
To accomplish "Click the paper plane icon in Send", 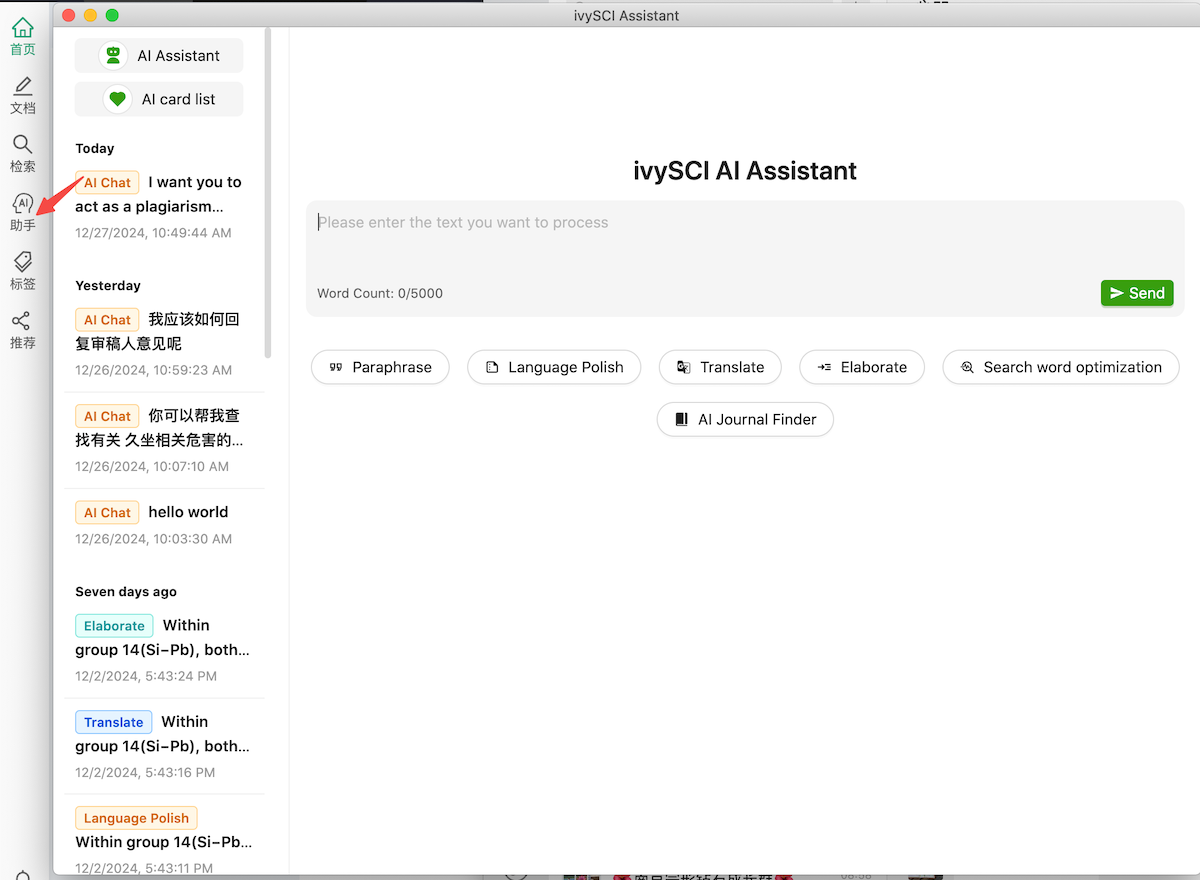I will pos(1117,293).
